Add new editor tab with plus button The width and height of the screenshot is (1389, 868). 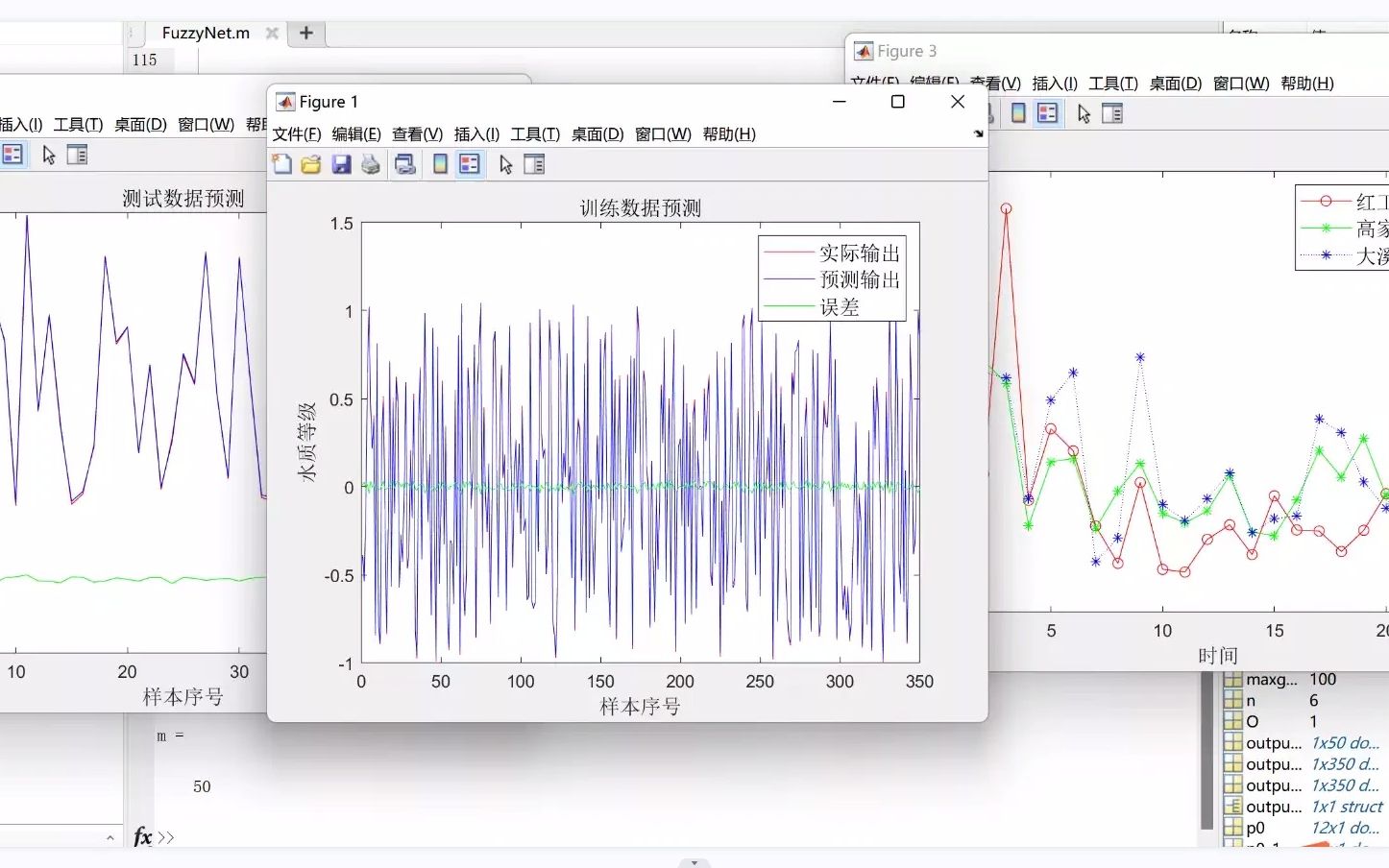[306, 33]
